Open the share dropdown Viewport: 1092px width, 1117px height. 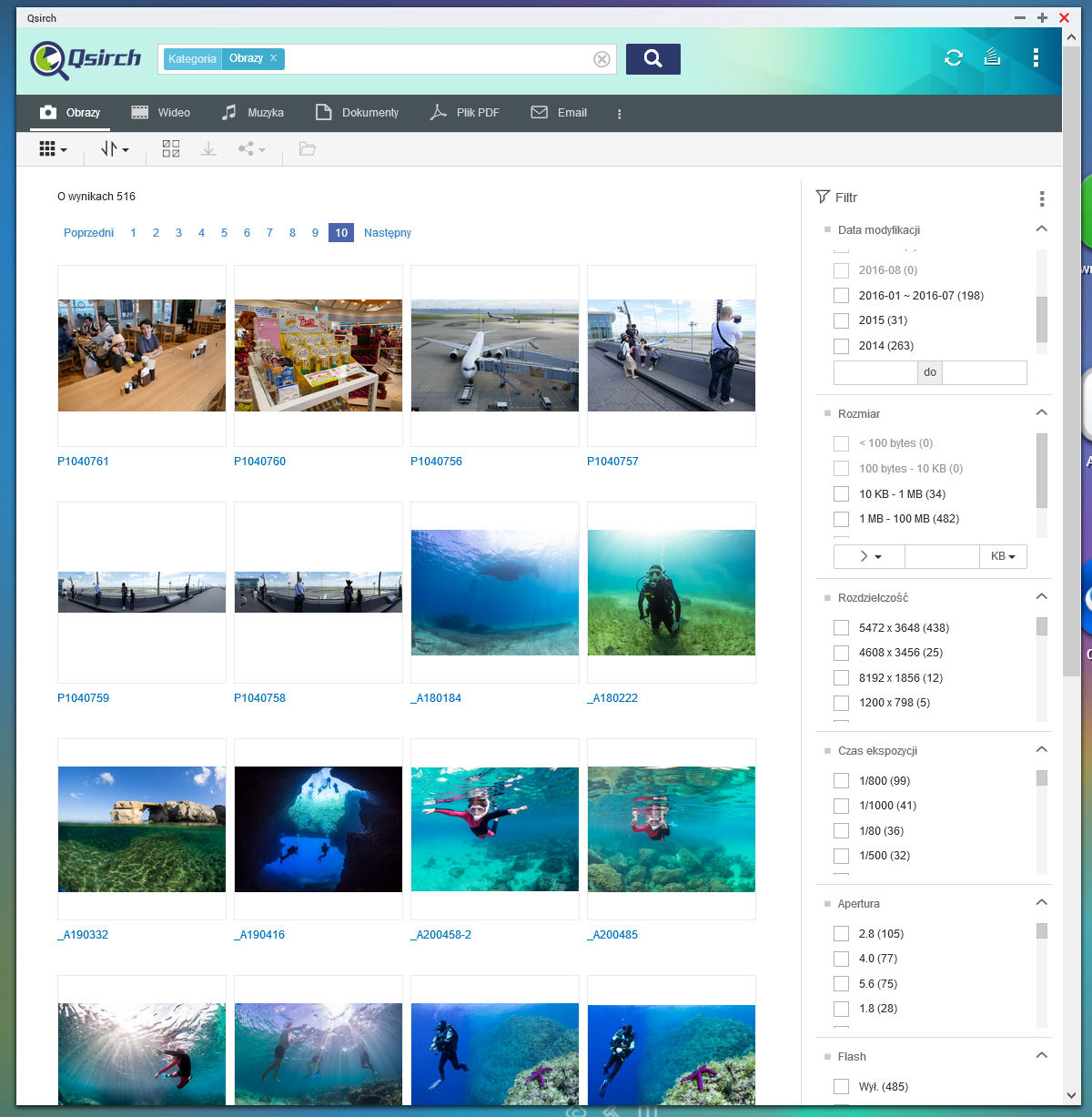251,149
